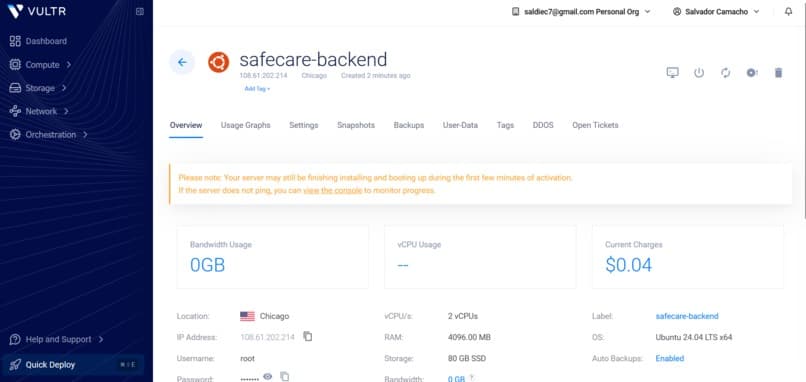Click the restart server icon
Viewport: 806px width, 382px height.
click(x=725, y=72)
